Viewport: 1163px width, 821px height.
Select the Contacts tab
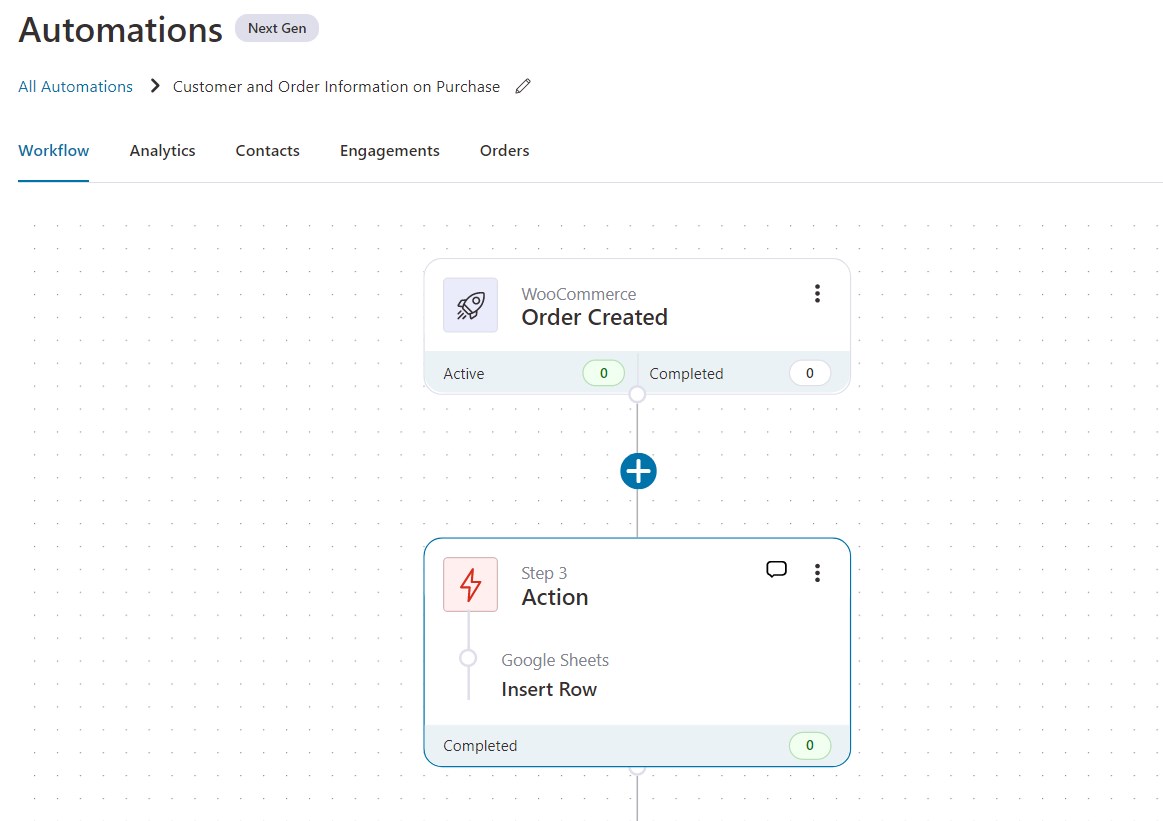pyautogui.click(x=267, y=150)
